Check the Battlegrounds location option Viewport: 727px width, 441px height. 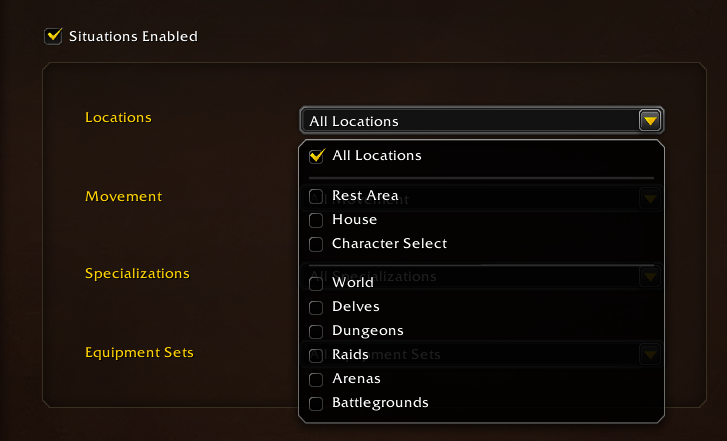(316, 403)
